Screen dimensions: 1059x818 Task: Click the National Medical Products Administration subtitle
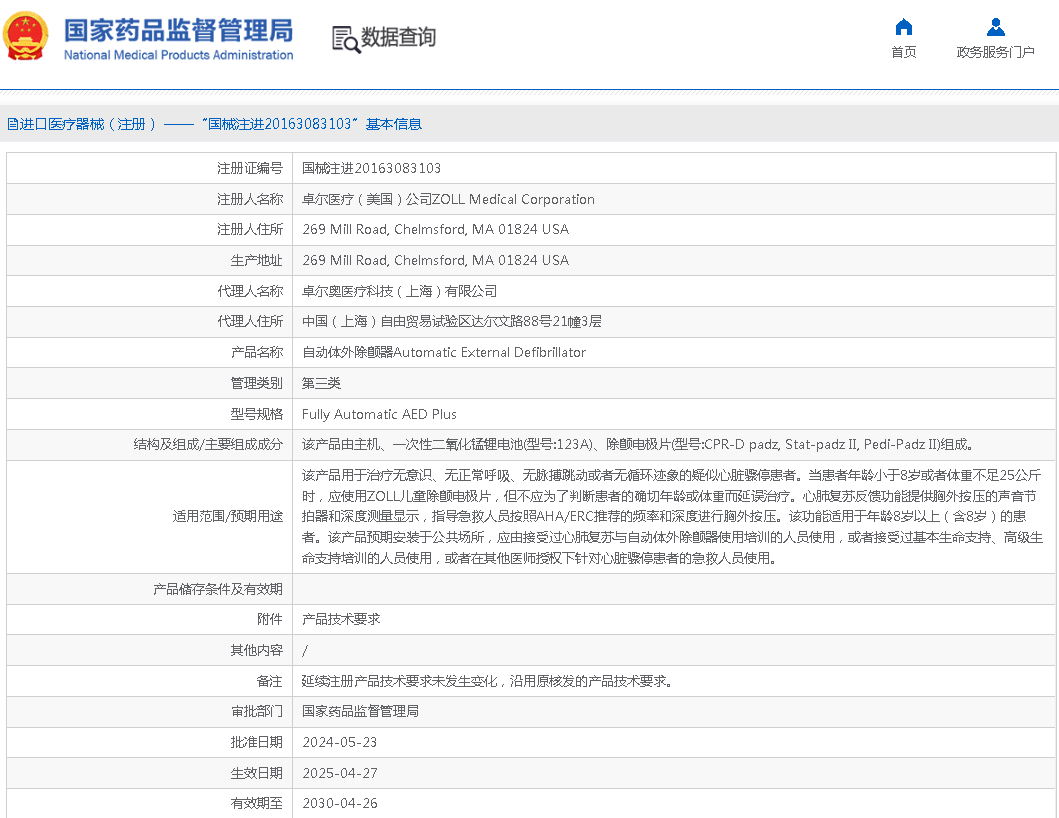tap(178, 56)
